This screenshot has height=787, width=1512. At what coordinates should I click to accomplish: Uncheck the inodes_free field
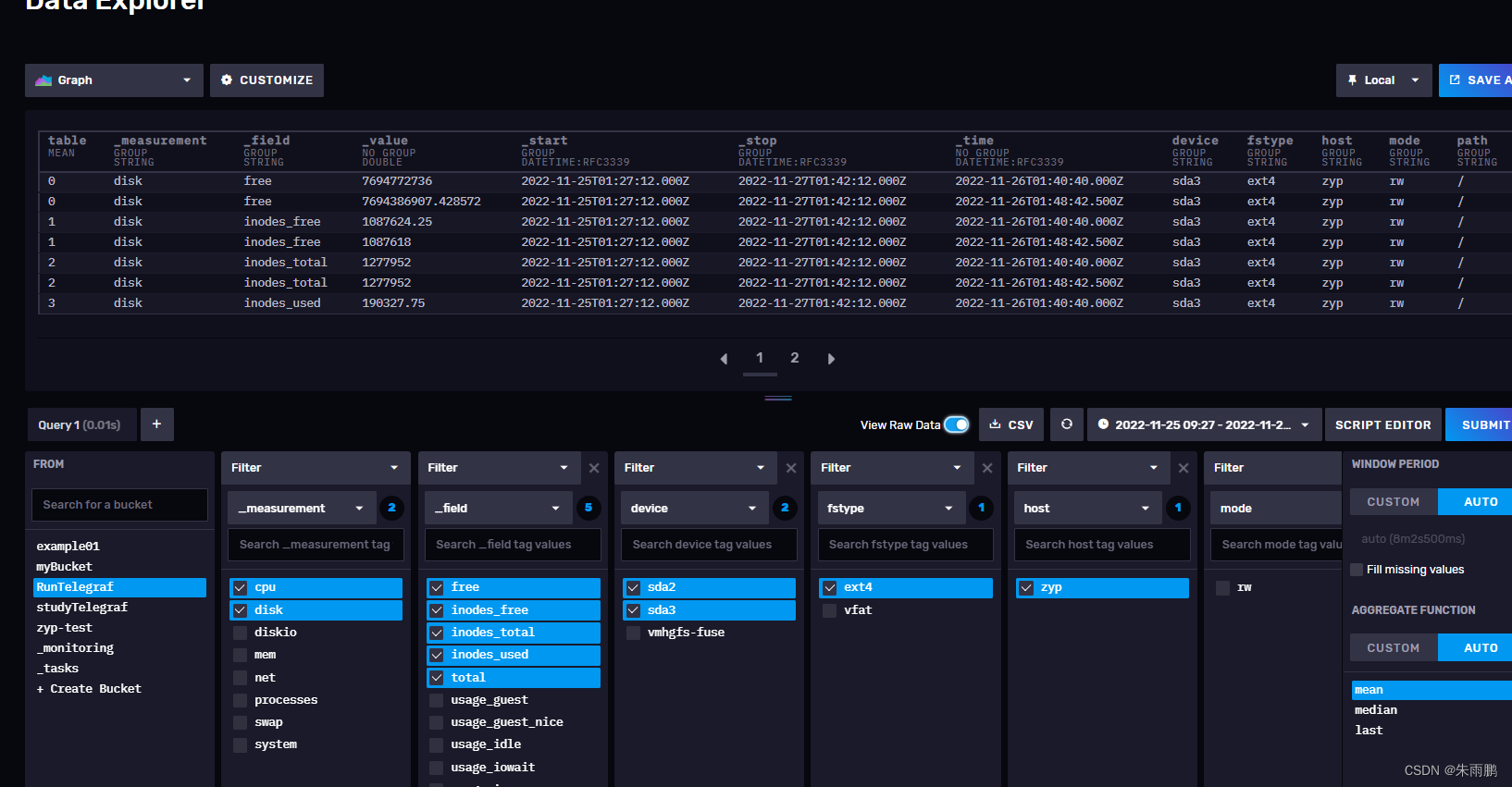coord(513,610)
